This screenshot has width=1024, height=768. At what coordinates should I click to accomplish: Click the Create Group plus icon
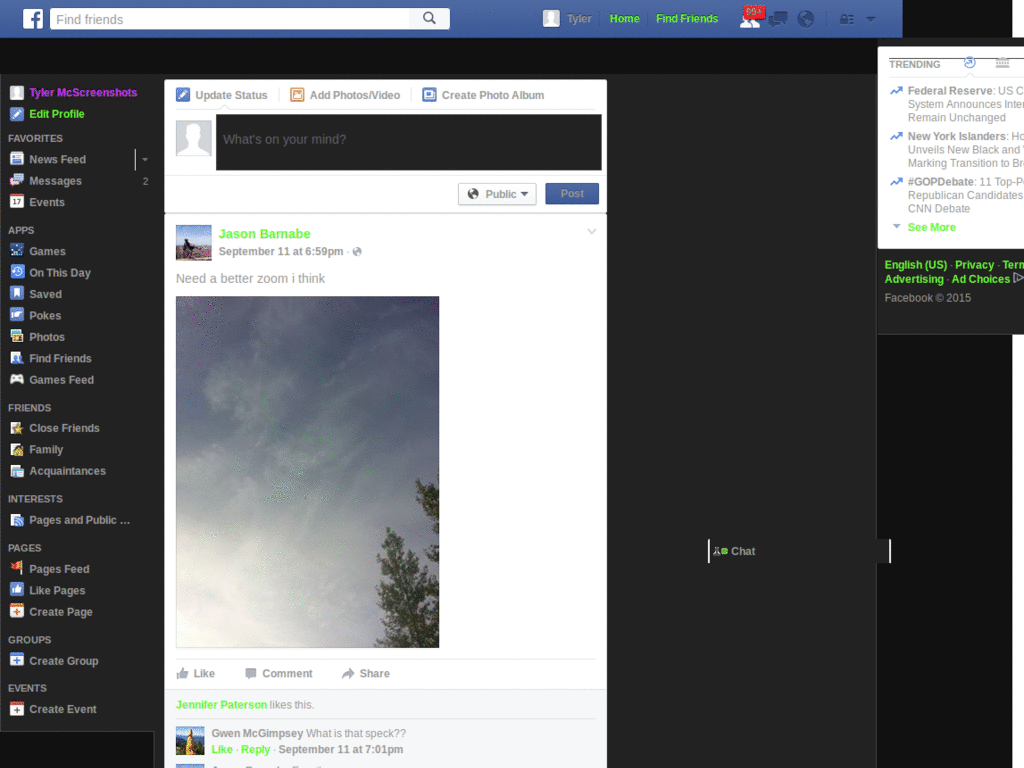(x=17, y=660)
